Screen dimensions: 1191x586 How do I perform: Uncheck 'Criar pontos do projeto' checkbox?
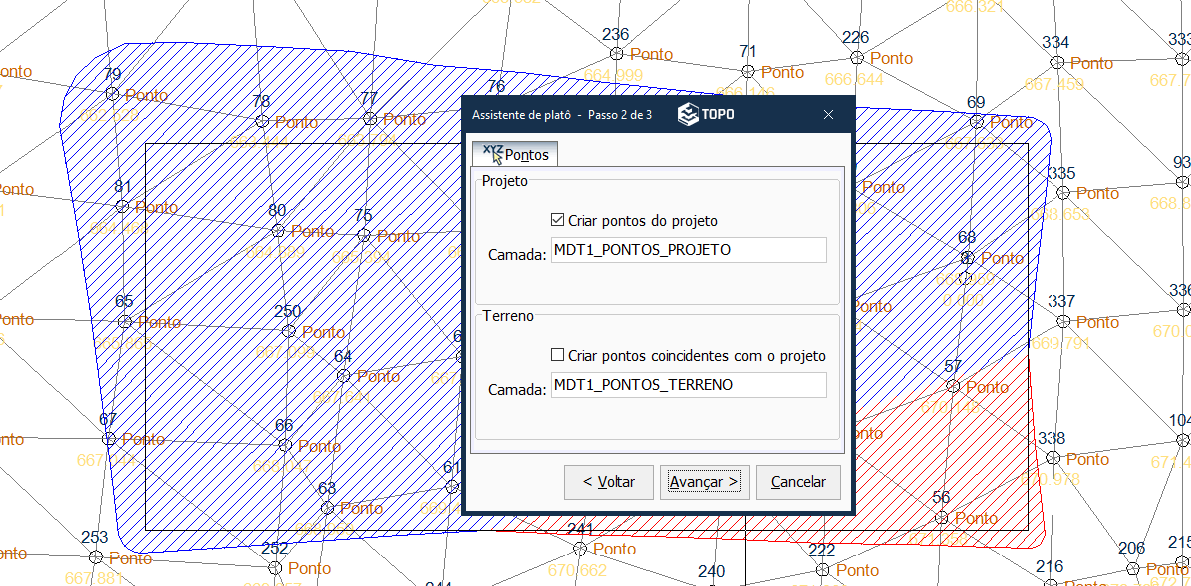(x=558, y=220)
